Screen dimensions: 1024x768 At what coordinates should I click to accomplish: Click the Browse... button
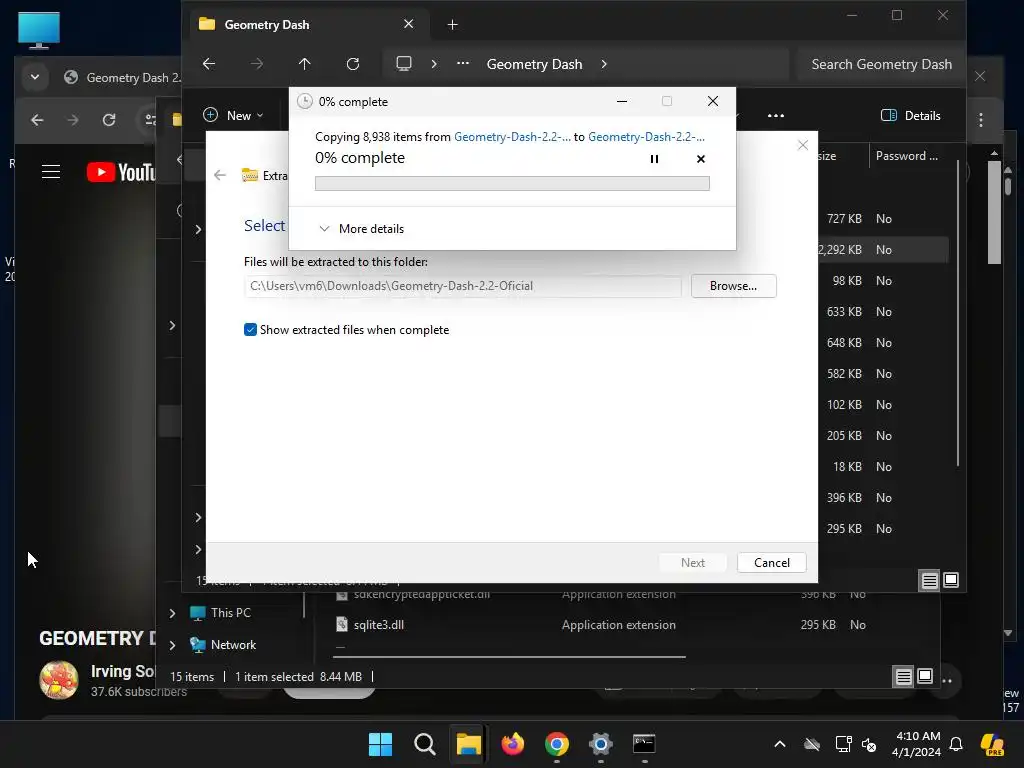(x=733, y=286)
